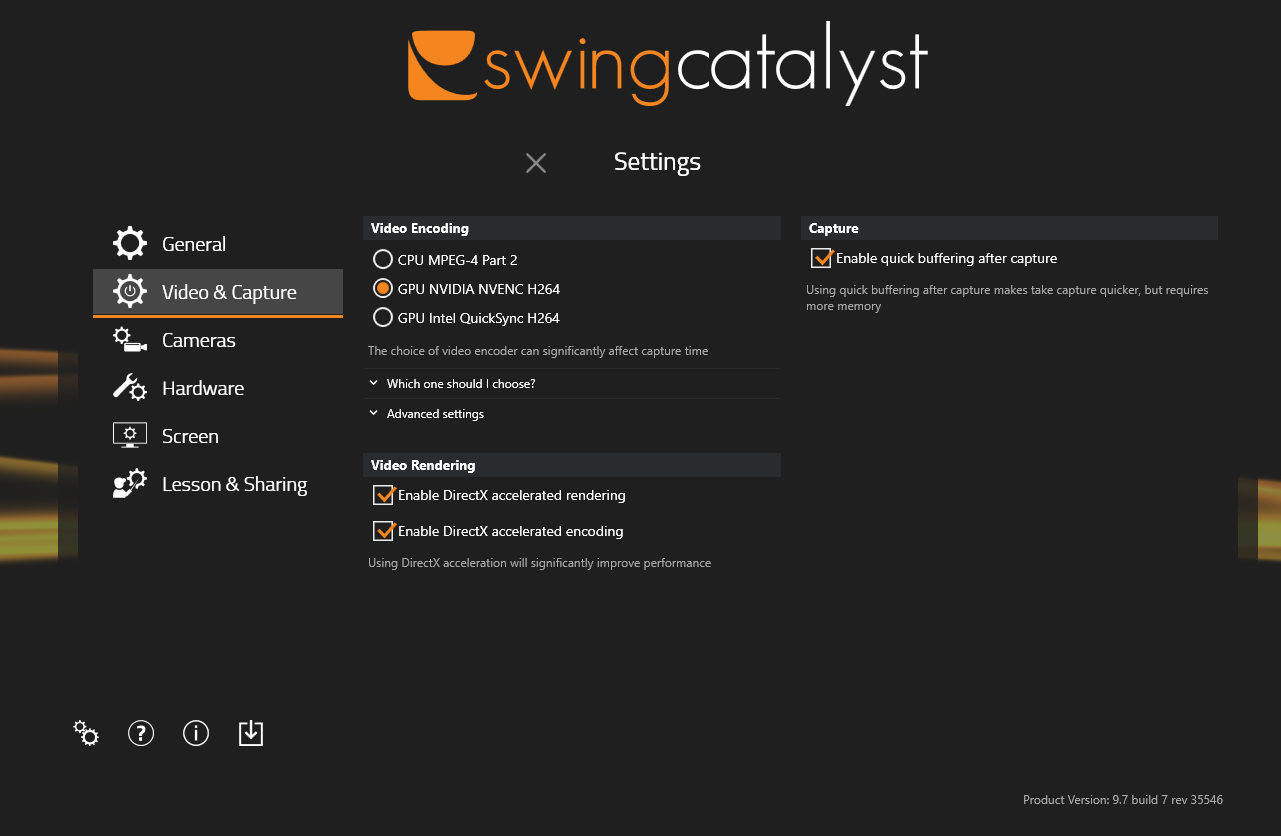Screen dimensions: 1281x836
Task: Click the Screen monitor icon
Action: tap(130, 436)
